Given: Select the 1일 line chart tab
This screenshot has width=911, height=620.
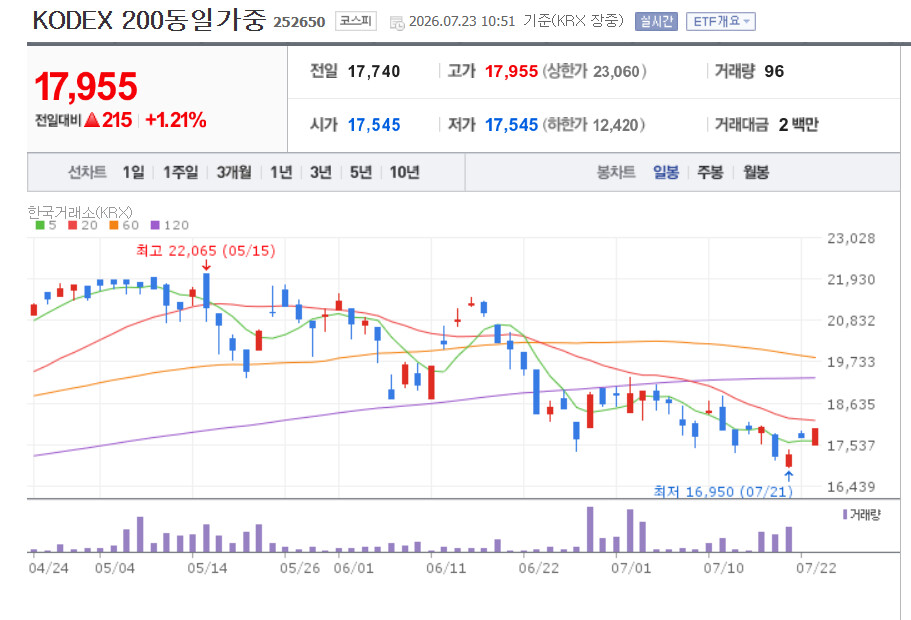Looking at the screenshot, I should pyautogui.click(x=133, y=172).
